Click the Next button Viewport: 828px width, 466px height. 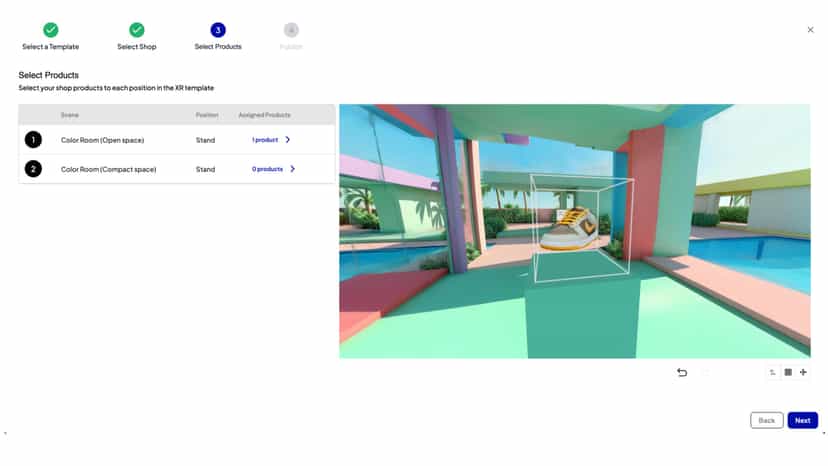[803, 421]
